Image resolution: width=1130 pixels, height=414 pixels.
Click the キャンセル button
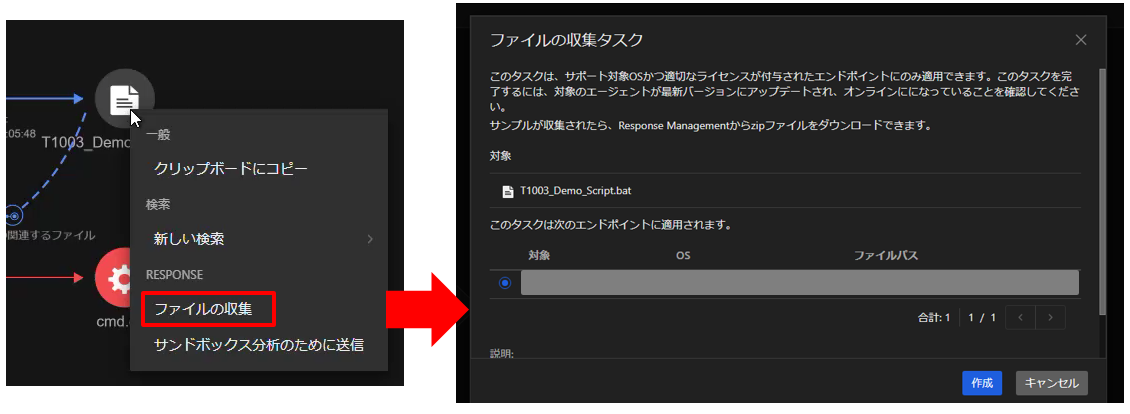click(x=1051, y=383)
